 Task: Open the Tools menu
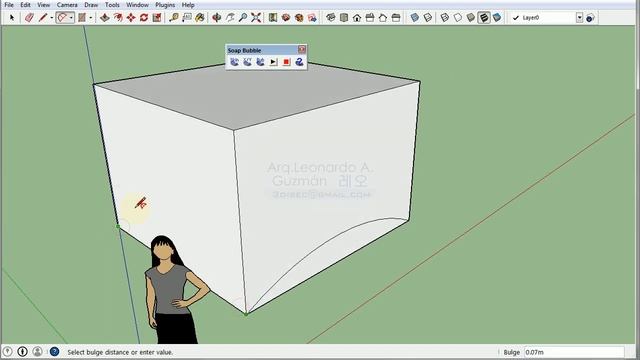[112, 5]
